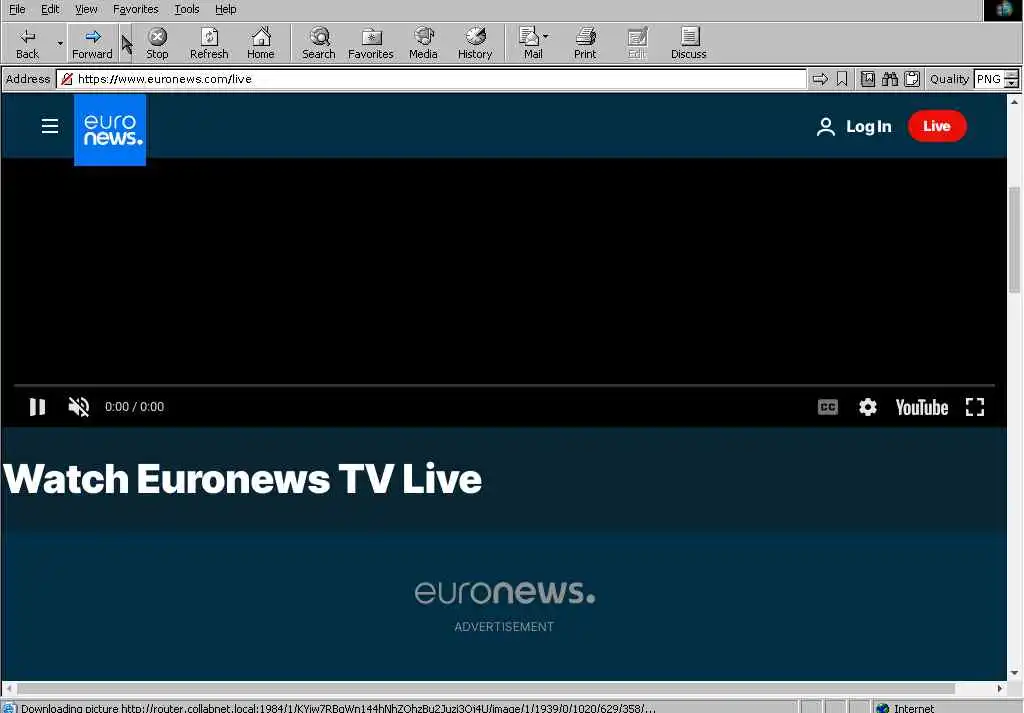Show browsing History from the toolbar
1024x713 pixels.
tap(475, 43)
